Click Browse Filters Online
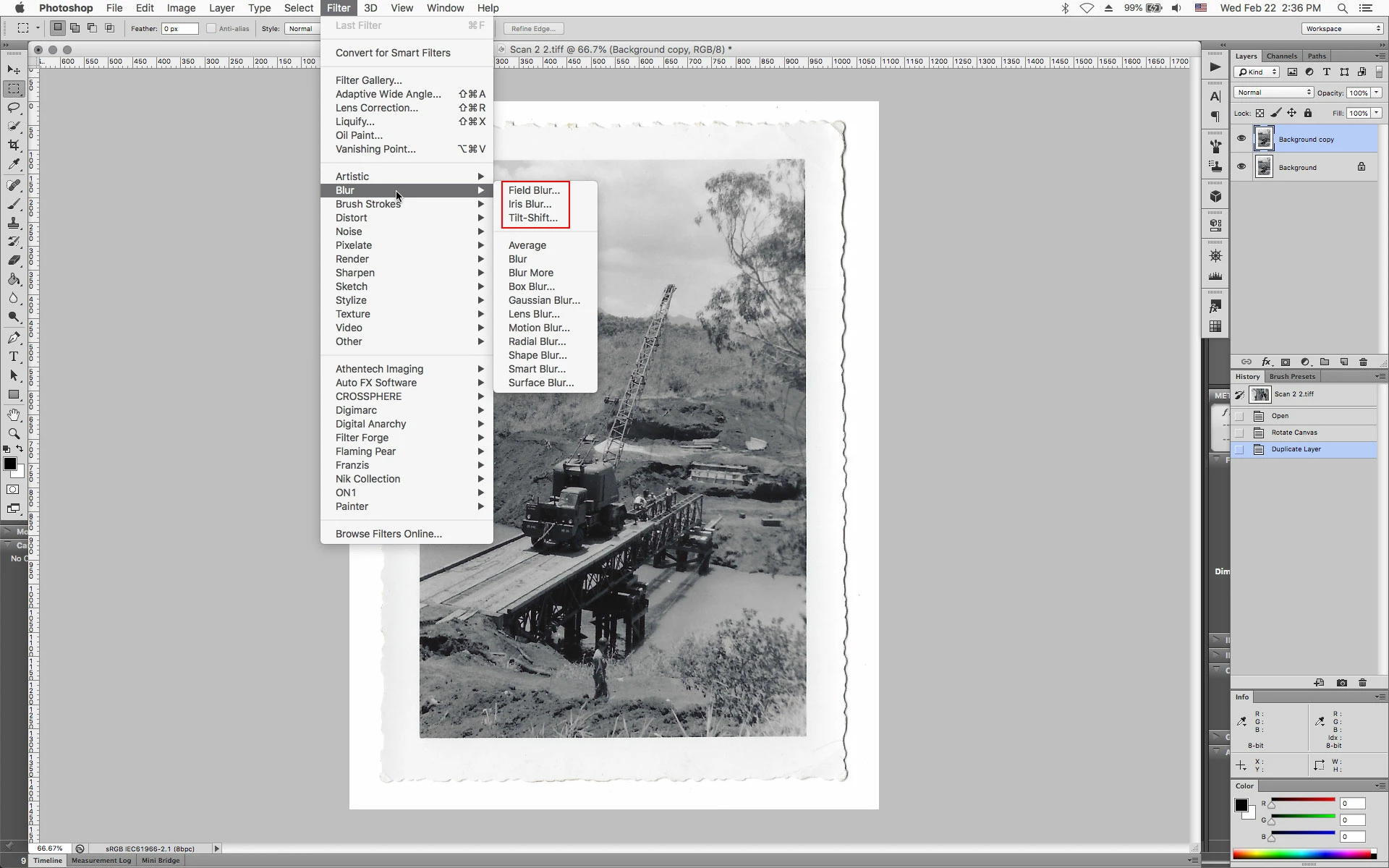This screenshot has height=868, width=1389. (x=388, y=534)
